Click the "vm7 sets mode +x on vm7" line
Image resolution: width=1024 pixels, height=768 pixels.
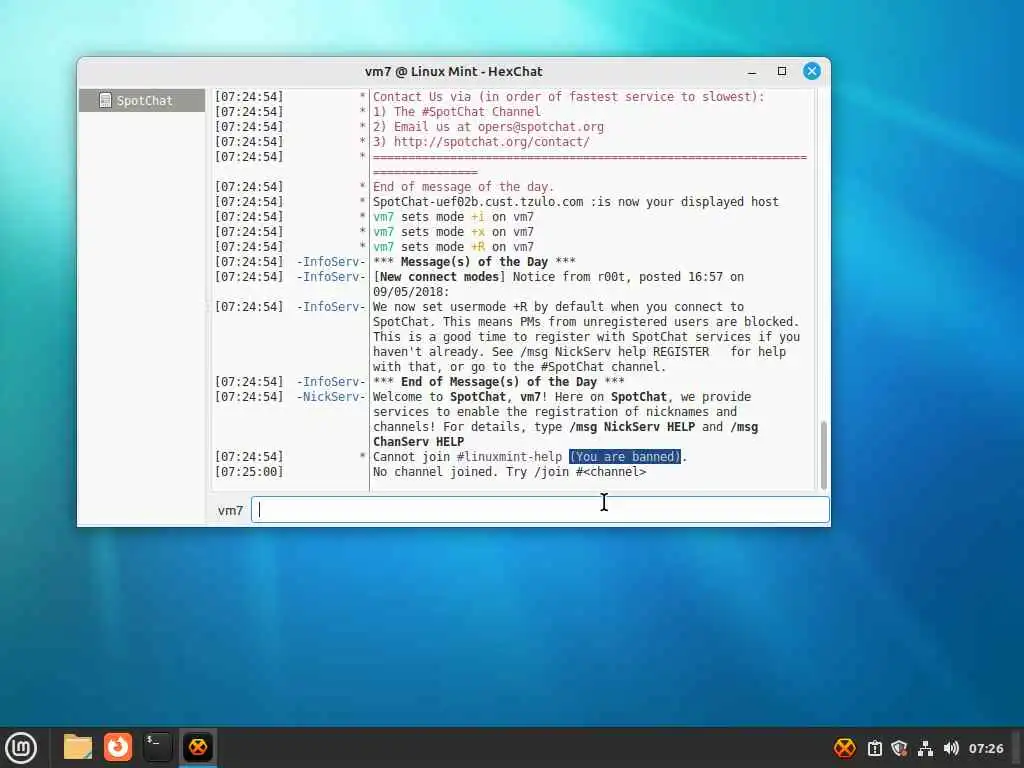pos(453,232)
